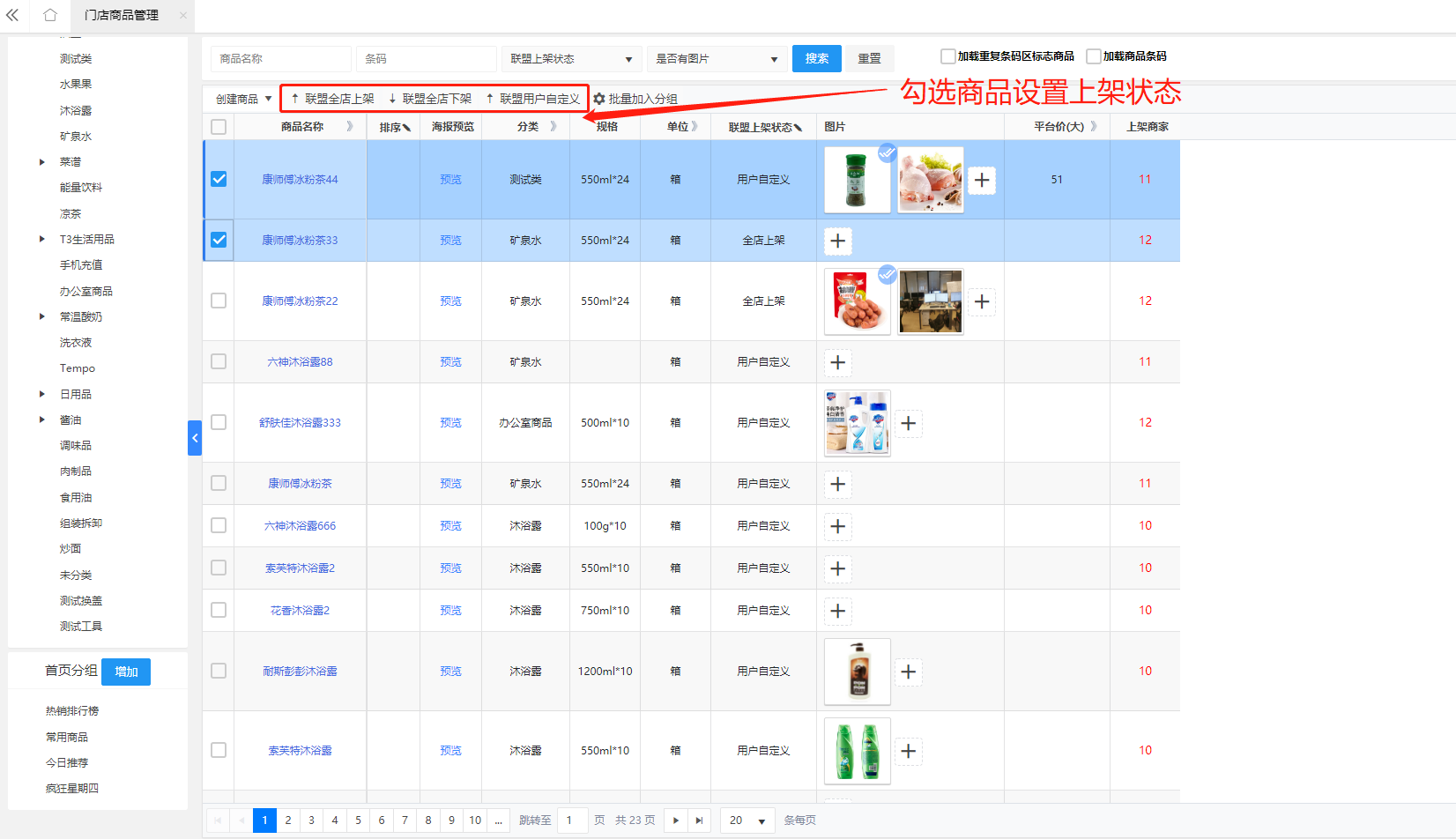Screen dimensions: 1456x839
Task: Go to the next page arrow
Action: pyautogui.click(x=676, y=820)
